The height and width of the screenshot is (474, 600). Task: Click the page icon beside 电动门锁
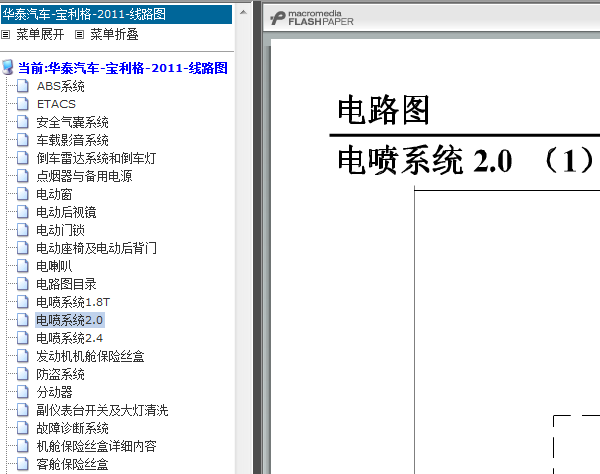pyautogui.click(x=23, y=230)
